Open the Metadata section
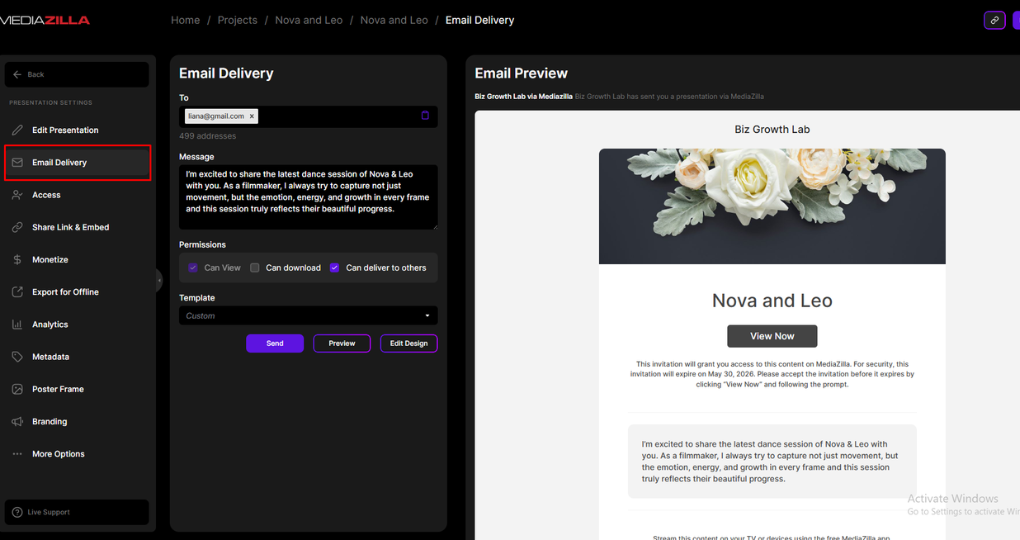This screenshot has height=540, width=1020. click(77, 357)
